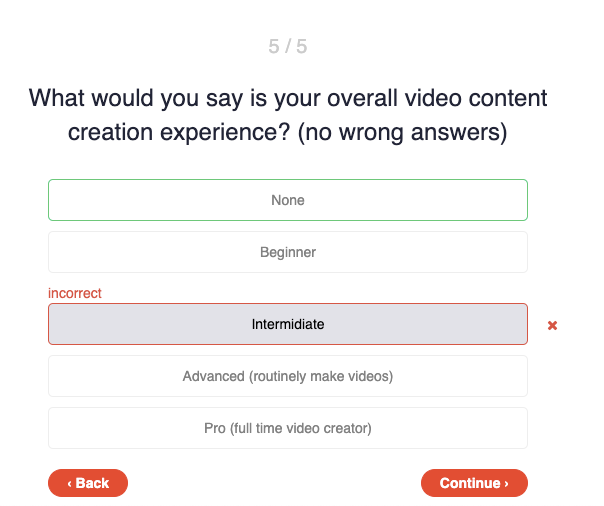Viewport: 604px width, 506px height.
Task: Click the question heading about video experience
Action: point(288,115)
